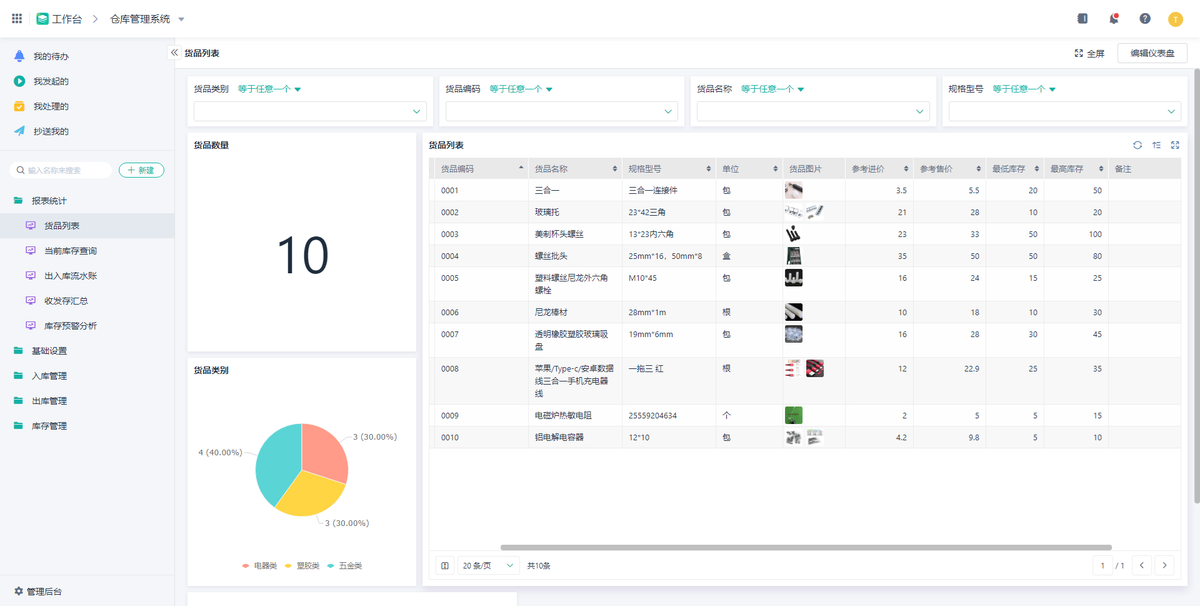Toggle 塑胶类 legend in pie chart
This screenshot has height=606, width=1200.
click(x=303, y=566)
